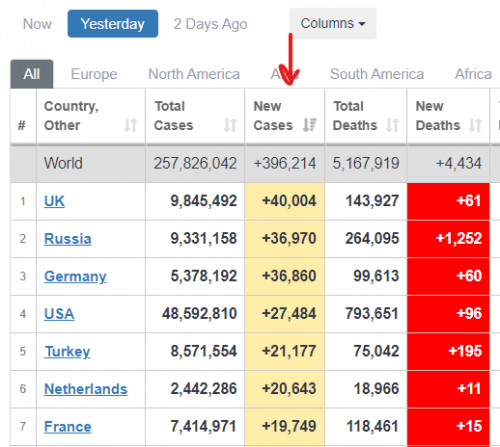This screenshot has width=500, height=447.
Task: Sort by New Cases column icon
Action: pos(310,125)
